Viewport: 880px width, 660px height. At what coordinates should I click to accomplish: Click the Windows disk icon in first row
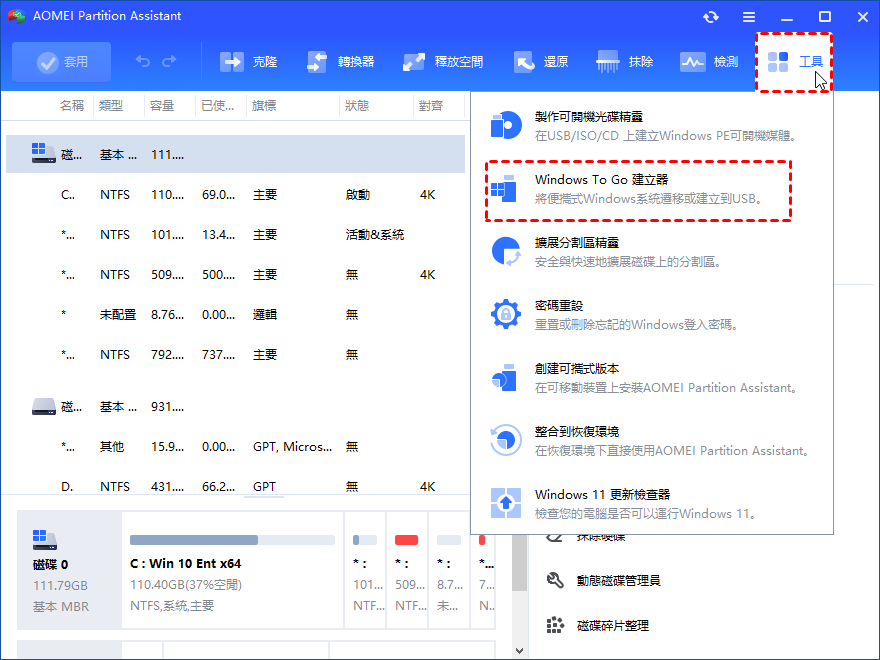tap(43, 153)
